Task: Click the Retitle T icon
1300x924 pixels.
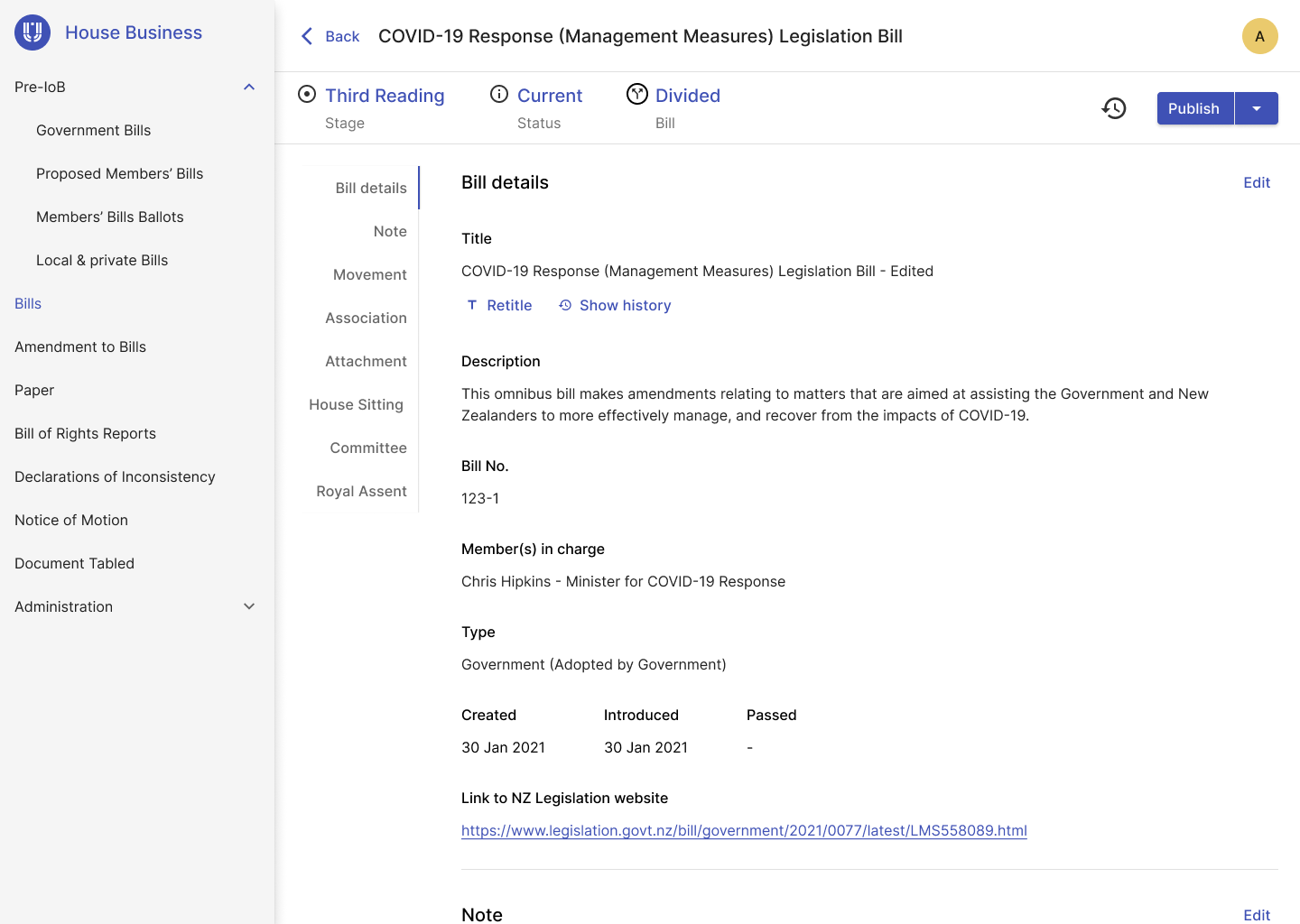Action: [x=472, y=305]
